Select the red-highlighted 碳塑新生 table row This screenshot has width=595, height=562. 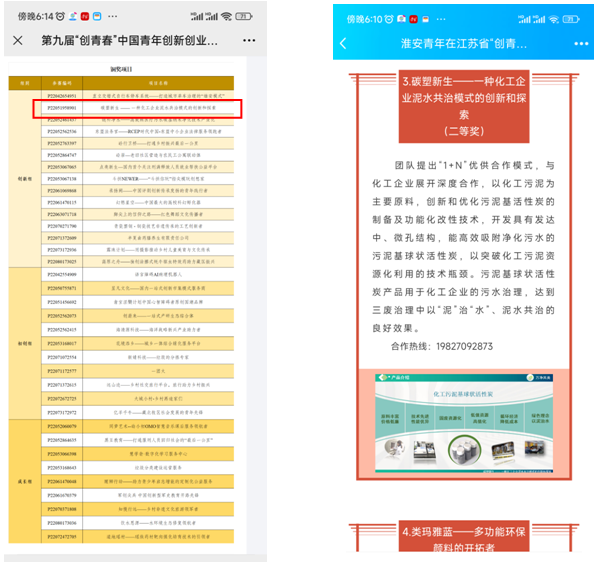tap(137, 109)
